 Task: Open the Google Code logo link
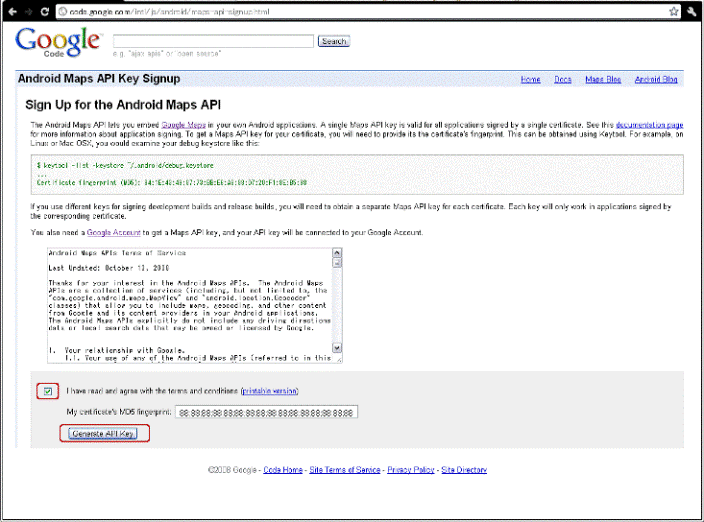(x=57, y=42)
